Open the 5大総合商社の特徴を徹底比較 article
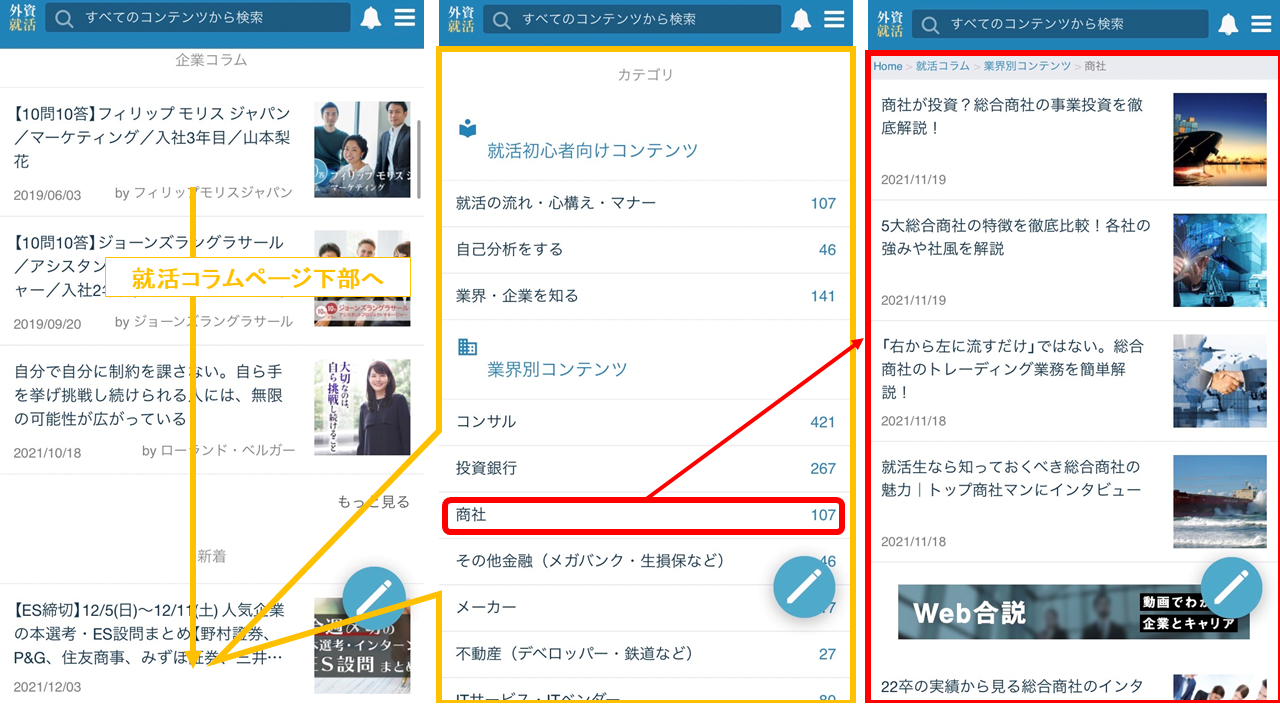1280x705 pixels. [1015, 237]
